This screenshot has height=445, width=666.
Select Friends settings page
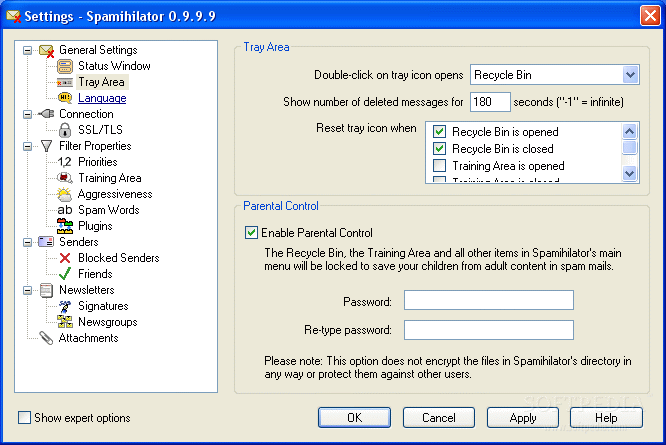[x=95, y=274]
